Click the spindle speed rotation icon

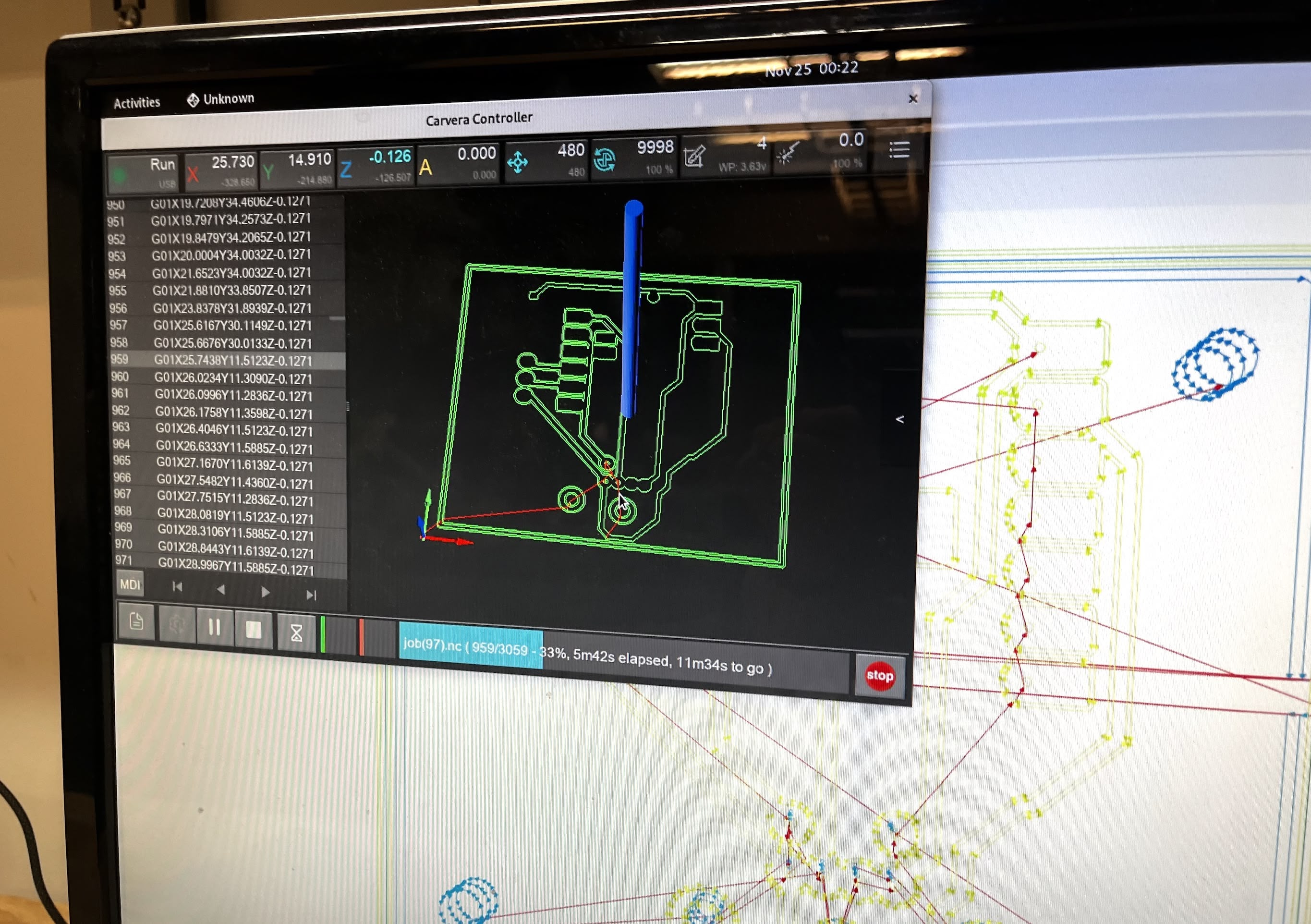pyautogui.click(x=604, y=159)
